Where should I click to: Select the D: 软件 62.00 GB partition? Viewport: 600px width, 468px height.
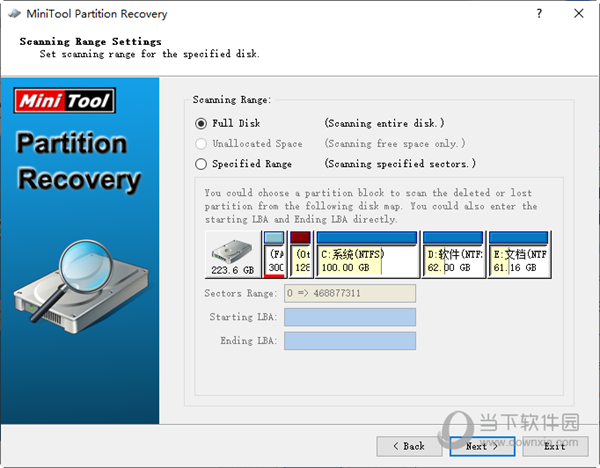(x=453, y=254)
